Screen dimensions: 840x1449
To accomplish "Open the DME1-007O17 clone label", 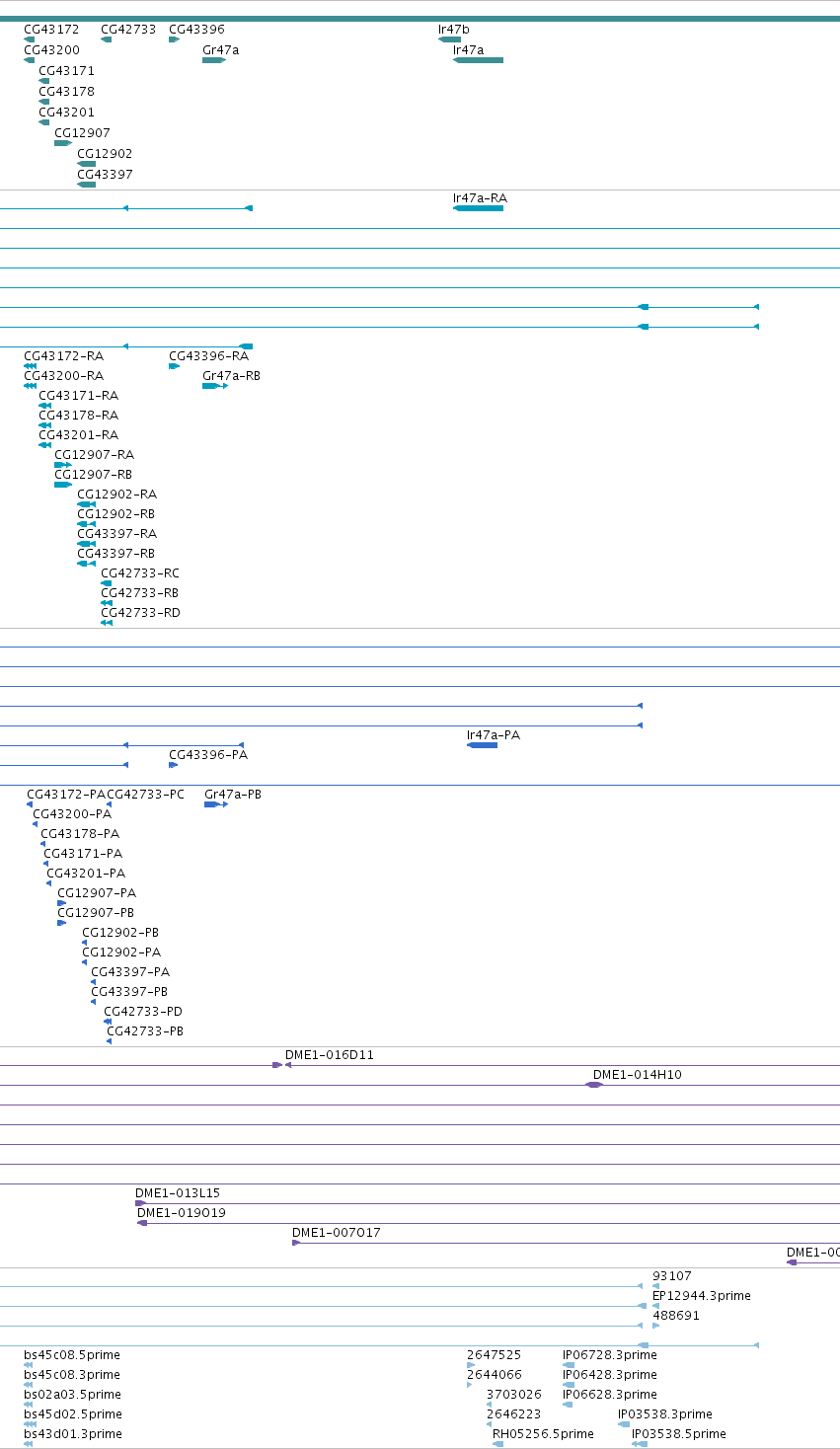I will (x=337, y=1233).
